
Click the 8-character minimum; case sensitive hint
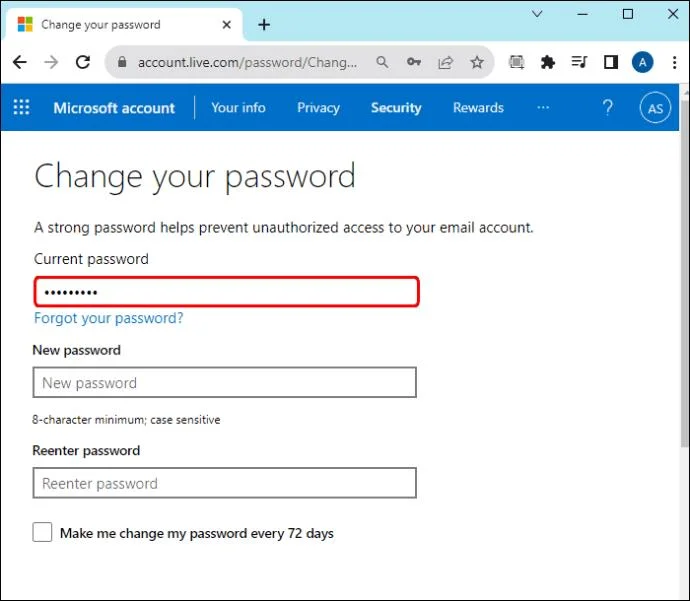(x=126, y=420)
